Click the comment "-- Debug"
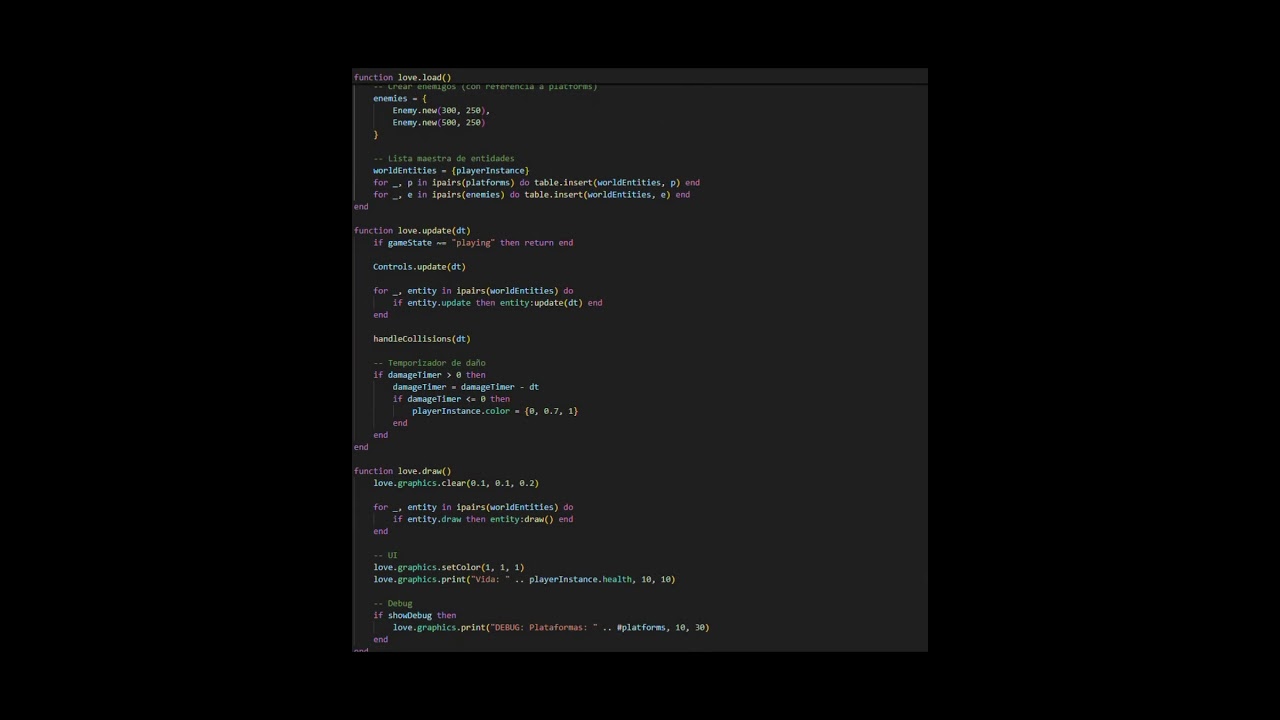This screenshot has height=720, width=1280. pyautogui.click(x=392, y=603)
